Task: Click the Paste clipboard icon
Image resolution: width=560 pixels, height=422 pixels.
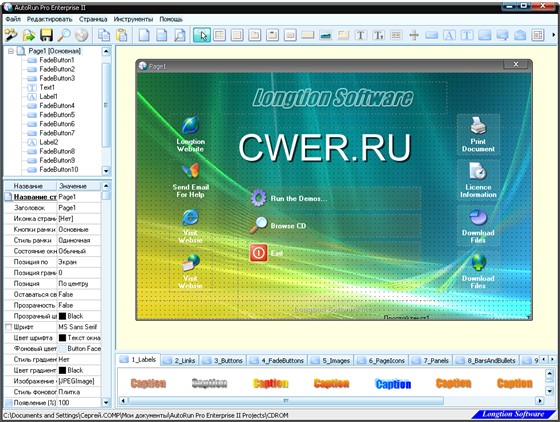Action: pos(121,35)
